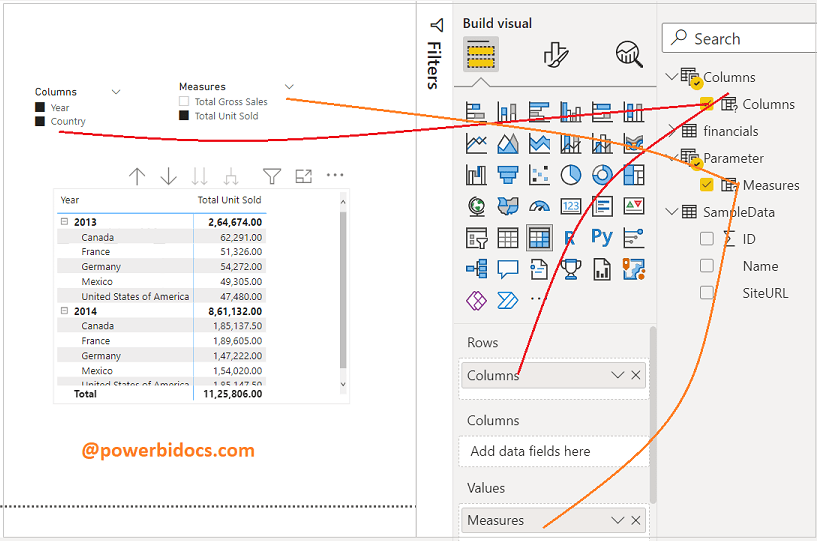
Task: Choose the donut chart visual
Action: pos(602,175)
